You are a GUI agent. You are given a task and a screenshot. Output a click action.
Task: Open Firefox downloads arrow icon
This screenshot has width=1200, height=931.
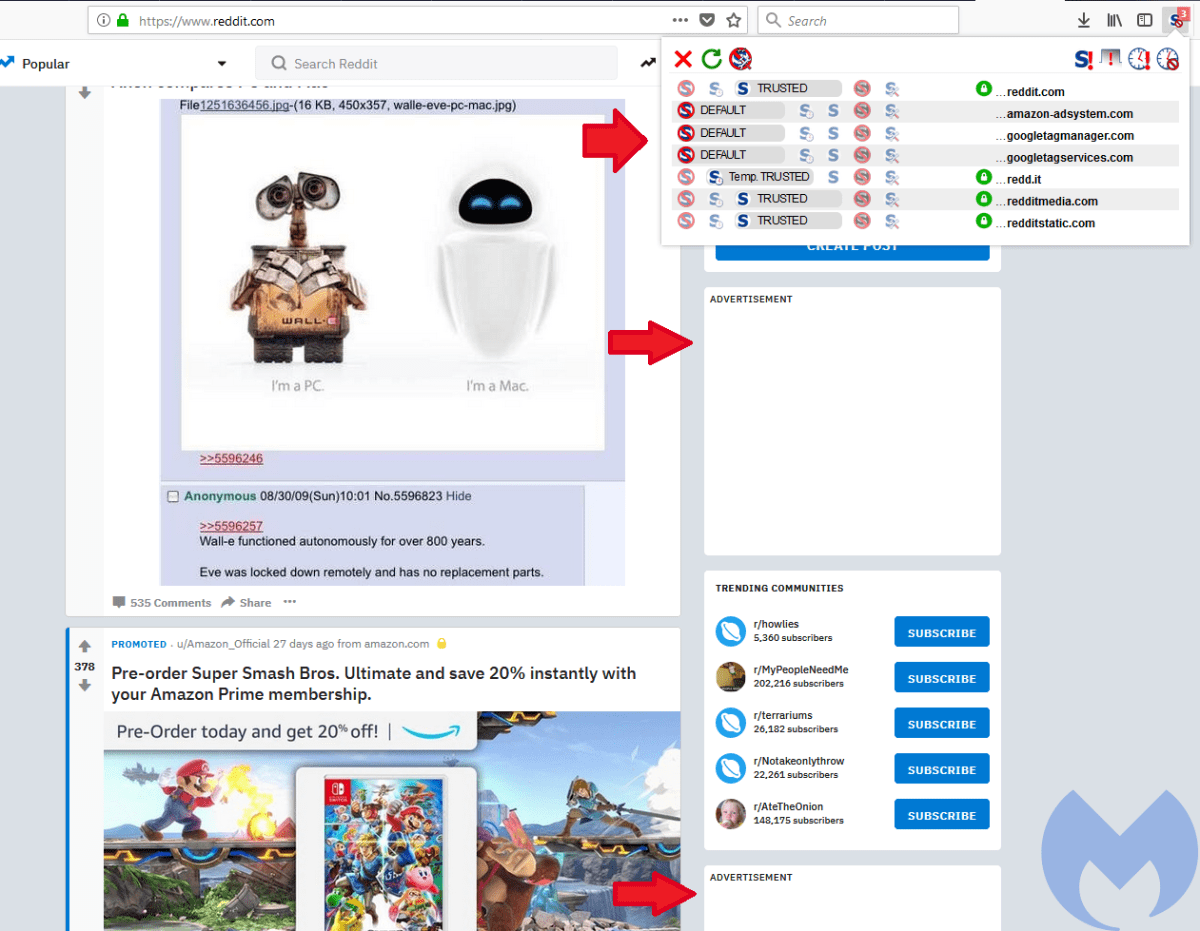click(1084, 20)
